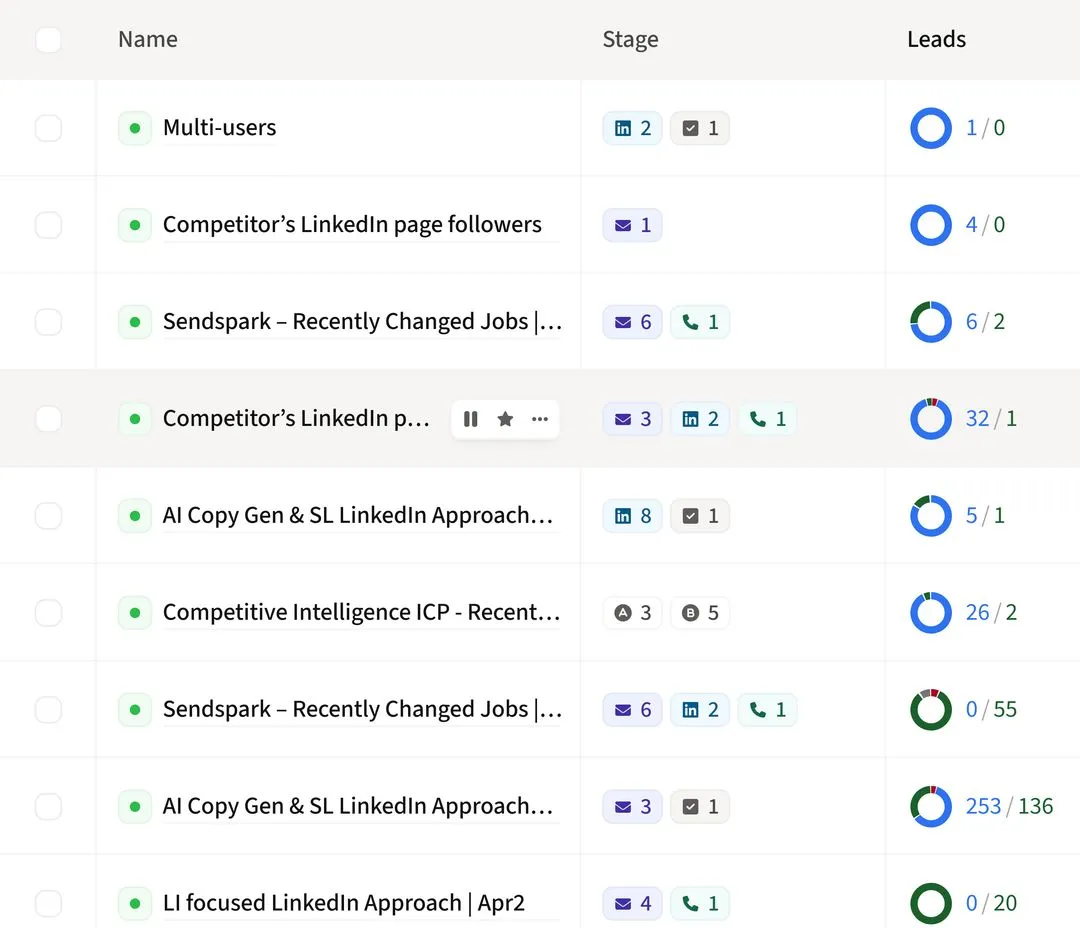Click email 3 chip in the 32 / 1 leads row
Screen dimensions: 1080x928
[632, 419]
